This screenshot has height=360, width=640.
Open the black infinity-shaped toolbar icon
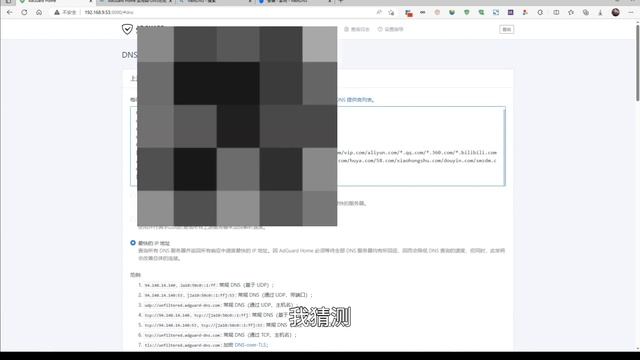click(422, 12)
